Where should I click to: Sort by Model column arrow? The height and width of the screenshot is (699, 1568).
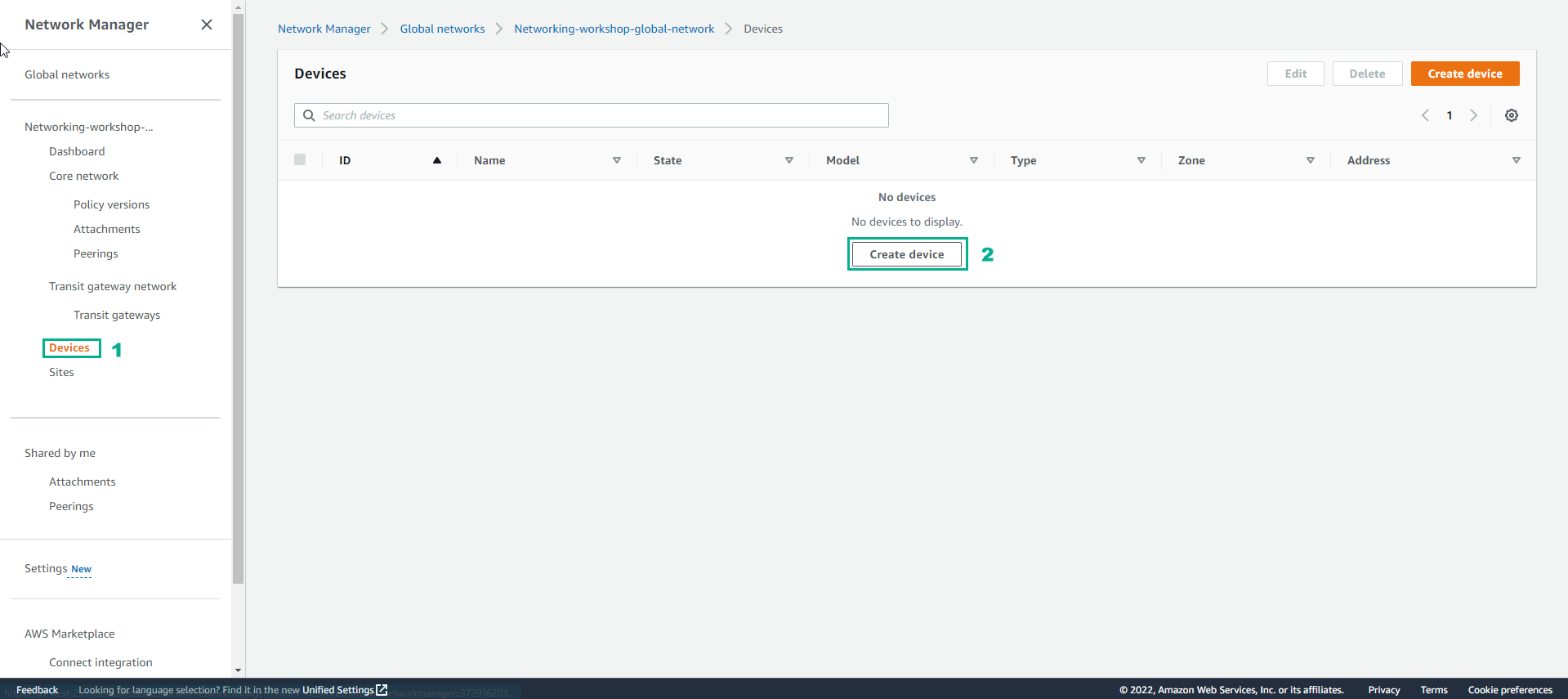coord(974,160)
